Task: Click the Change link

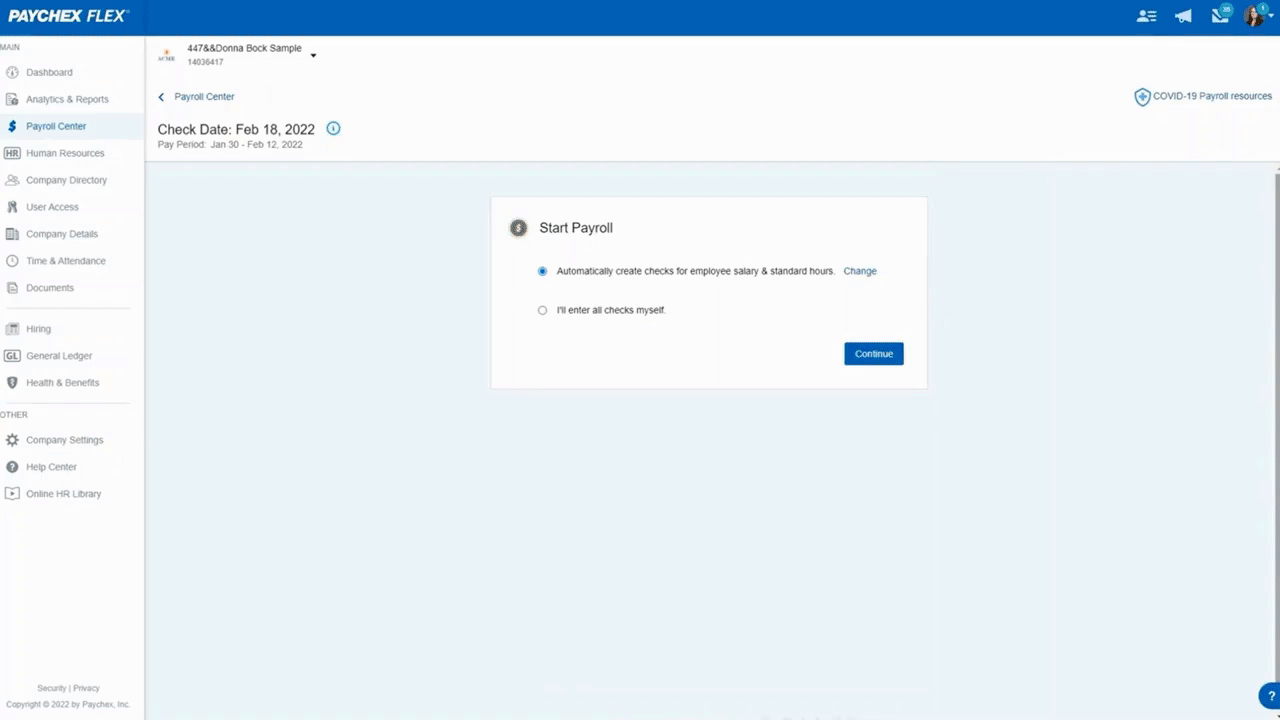Action: (860, 271)
